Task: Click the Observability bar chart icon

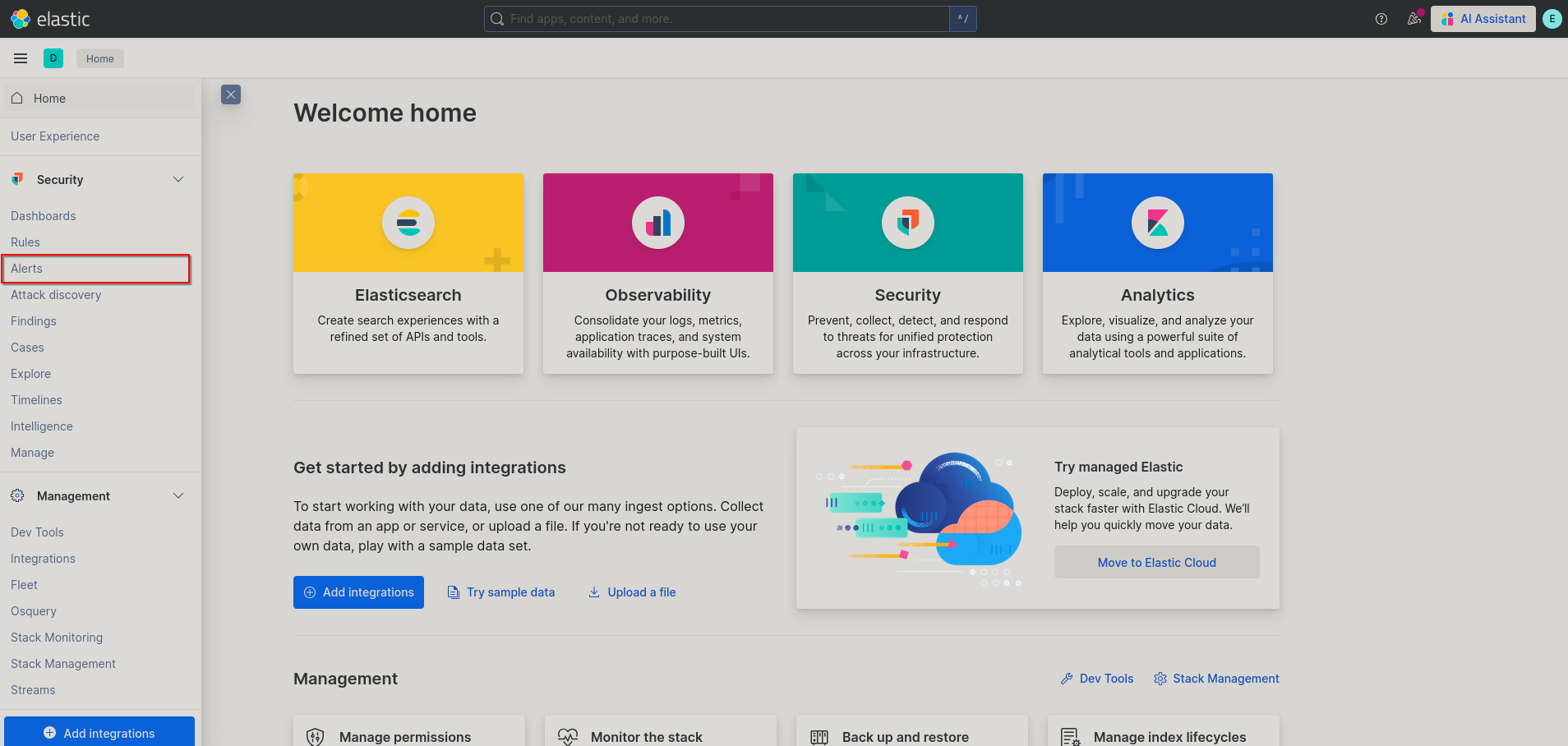Action: [x=658, y=223]
